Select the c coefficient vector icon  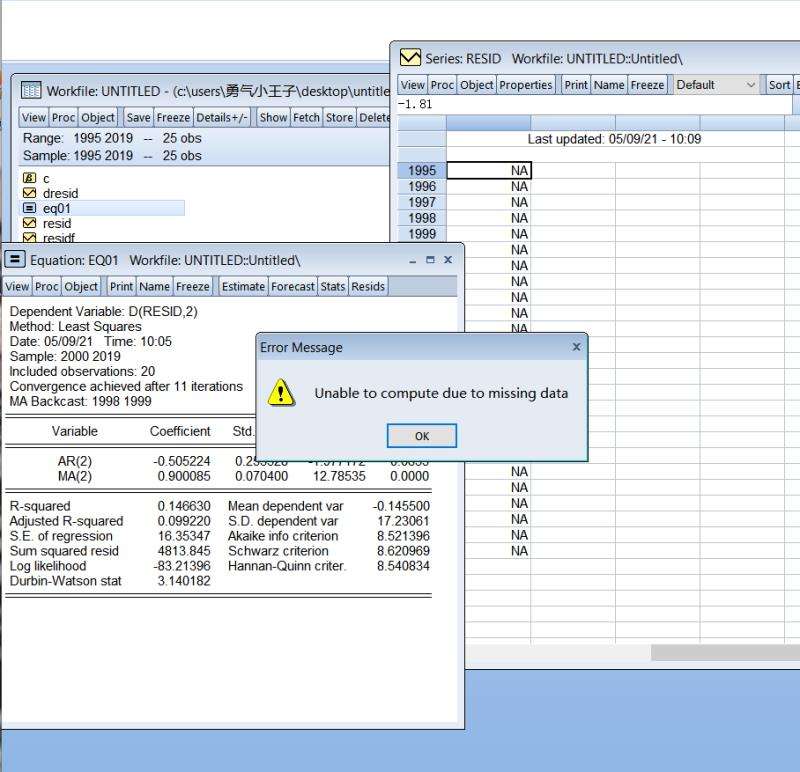[29, 178]
